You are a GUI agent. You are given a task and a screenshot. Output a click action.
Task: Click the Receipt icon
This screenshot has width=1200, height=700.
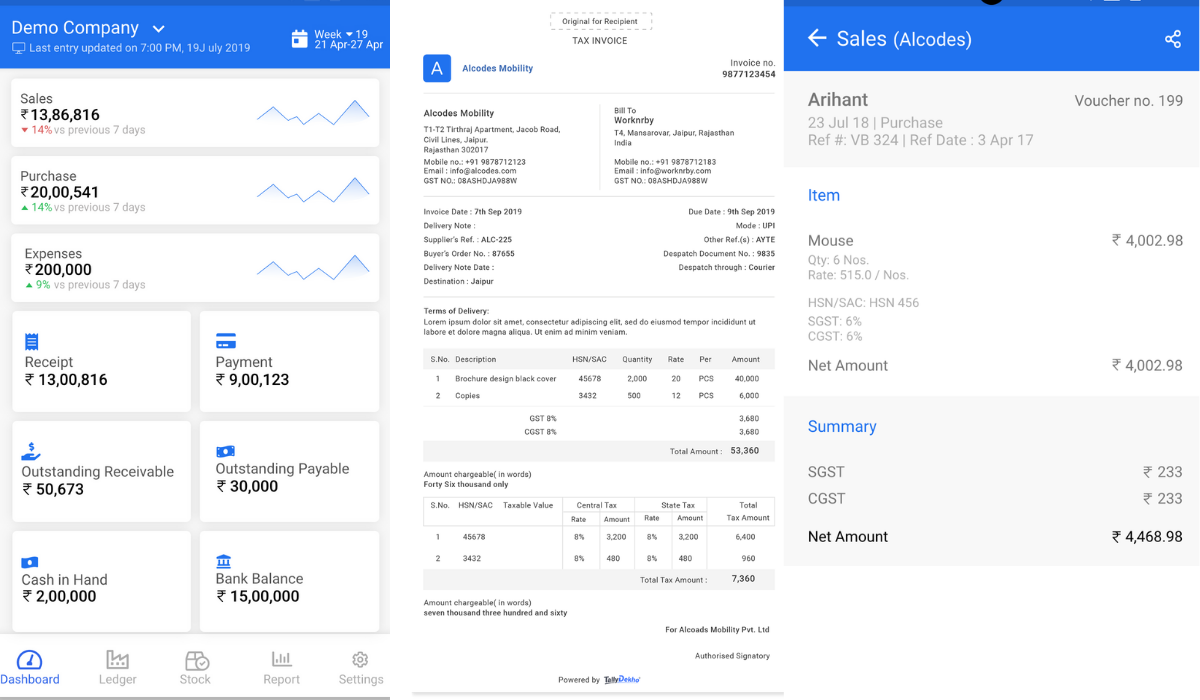[x=31, y=341]
